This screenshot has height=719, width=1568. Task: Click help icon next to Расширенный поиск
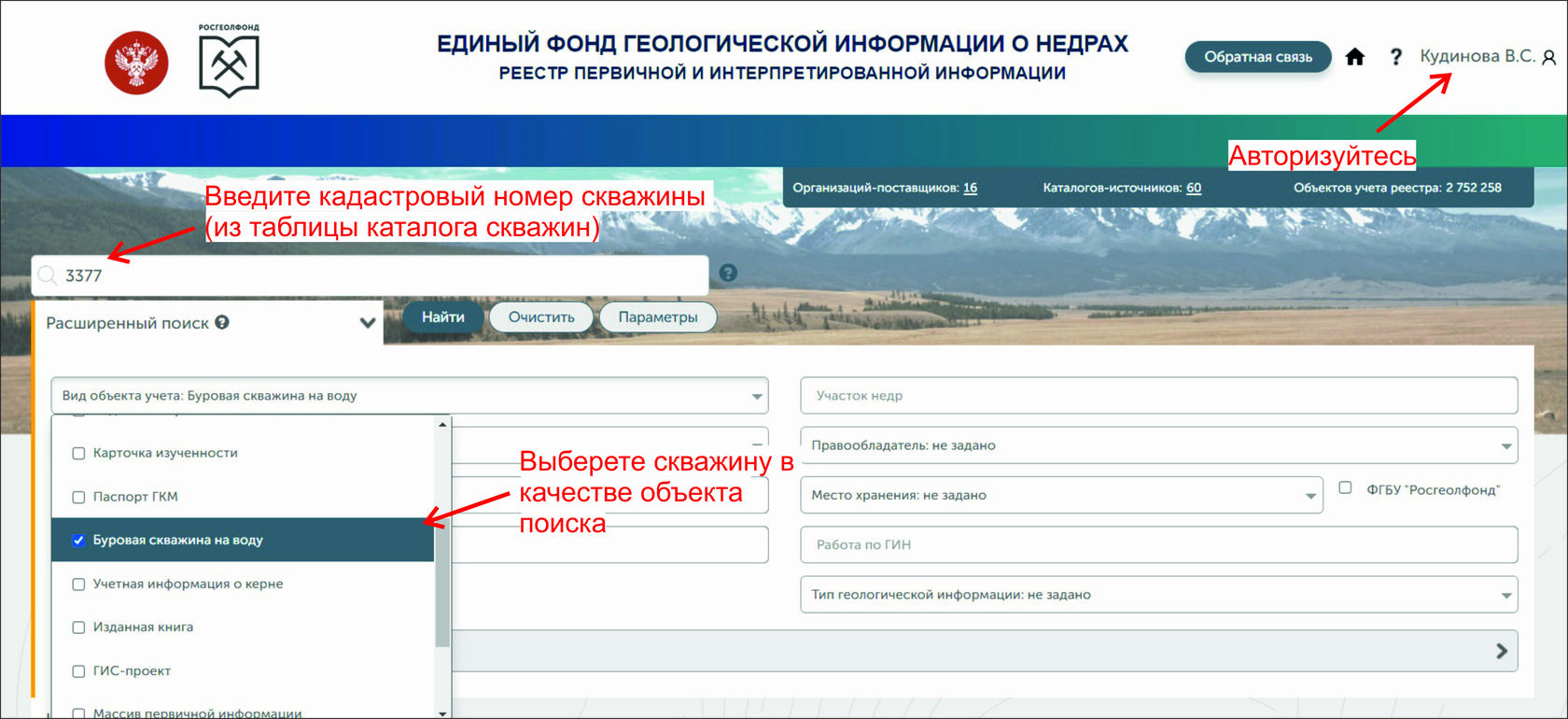click(x=222, y=322)
